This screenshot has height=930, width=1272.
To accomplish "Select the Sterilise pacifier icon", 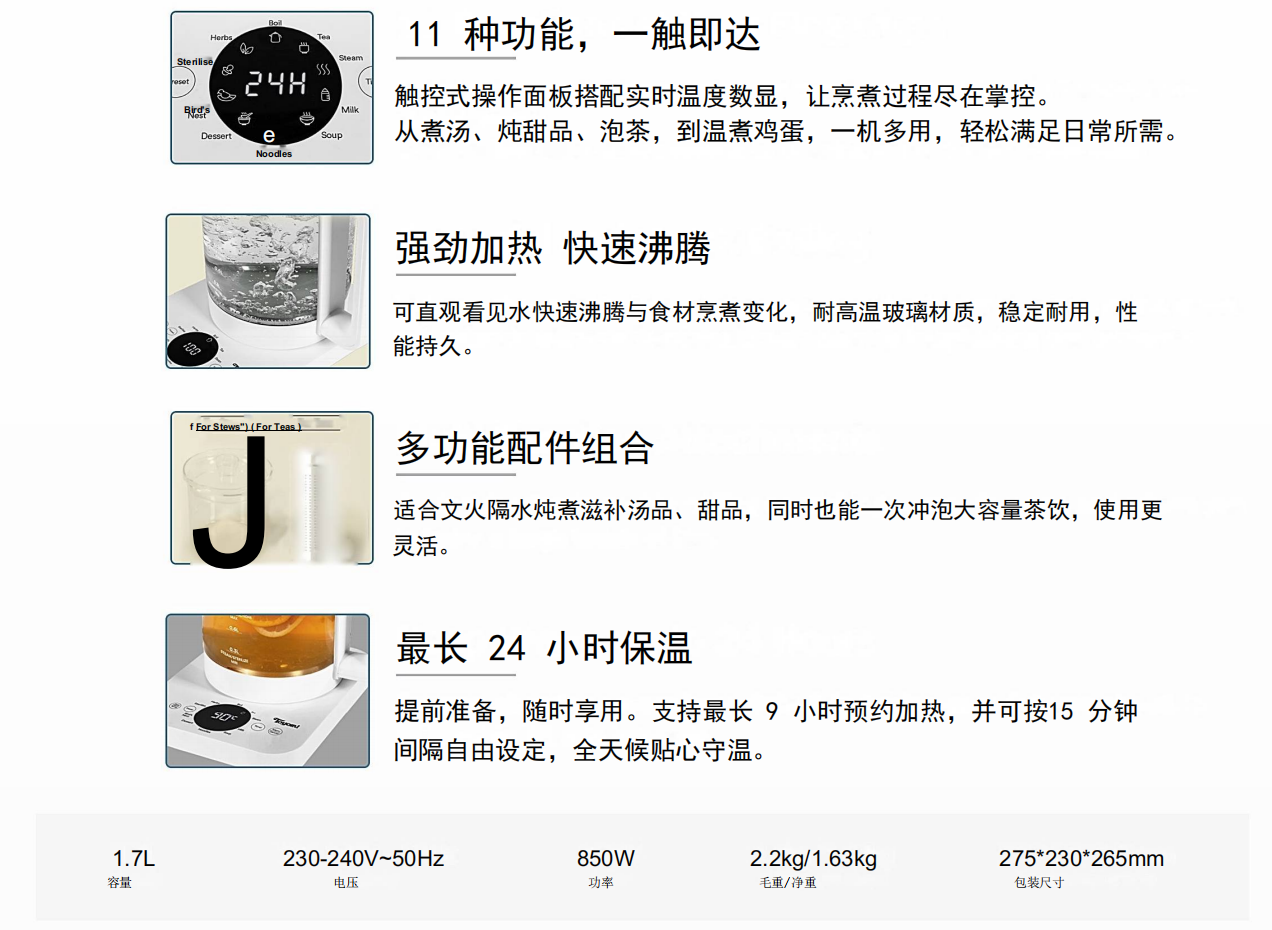I will [x=228, y=70].
